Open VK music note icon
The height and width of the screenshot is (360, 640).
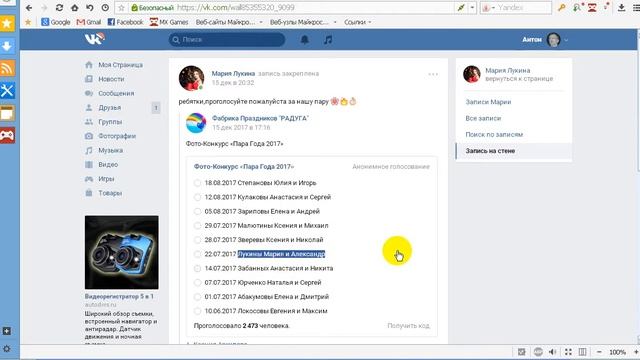[328, 40]
